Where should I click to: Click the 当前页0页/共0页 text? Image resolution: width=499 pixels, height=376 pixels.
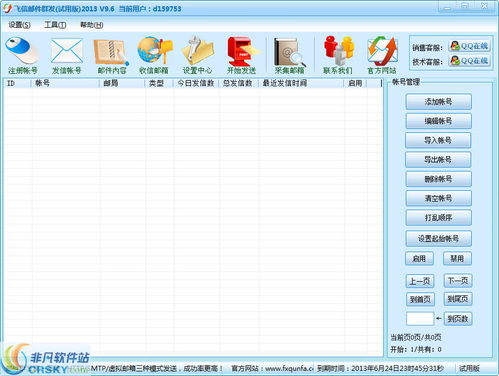(x=416, y=337)
